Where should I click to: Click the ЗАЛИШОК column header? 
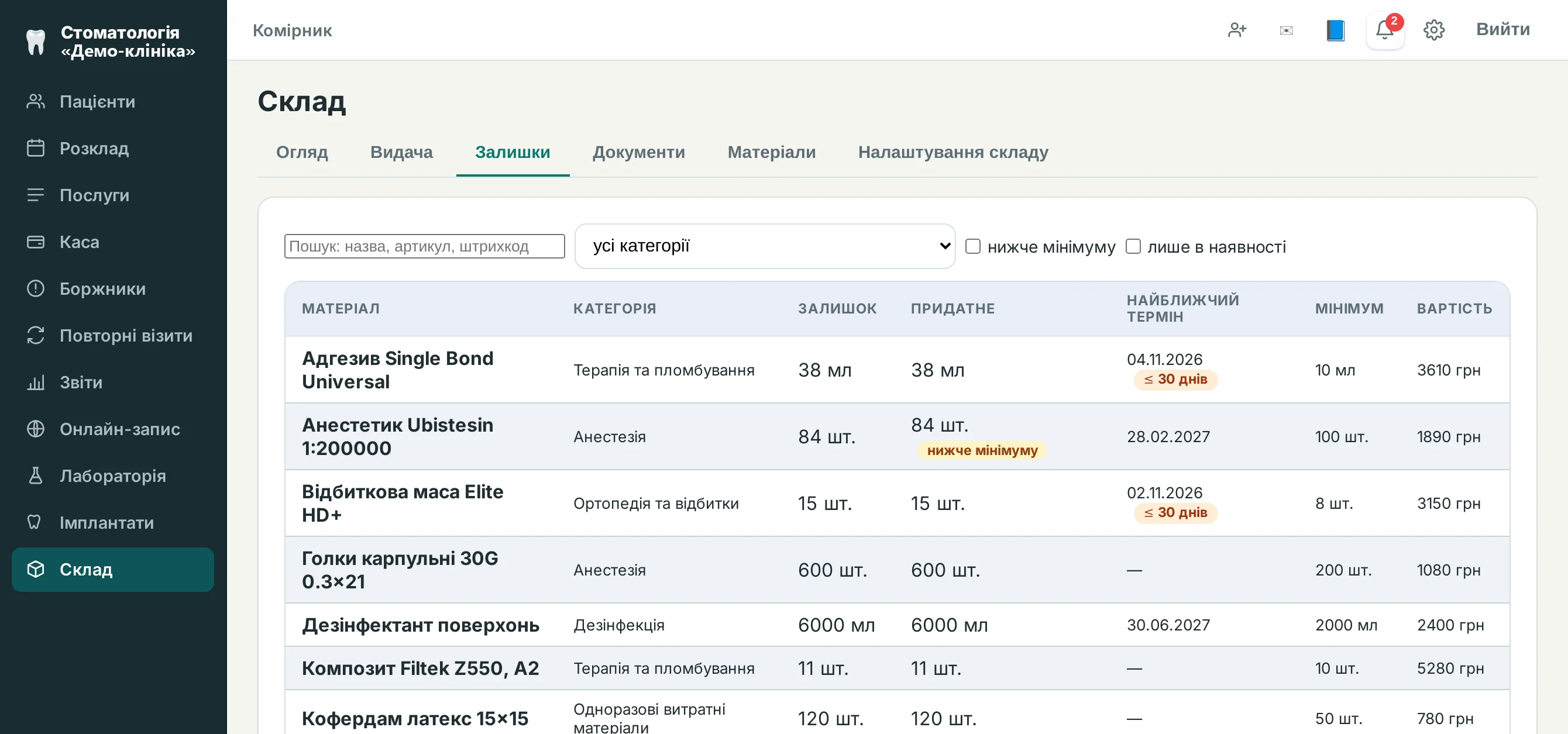tap(837, 309)
